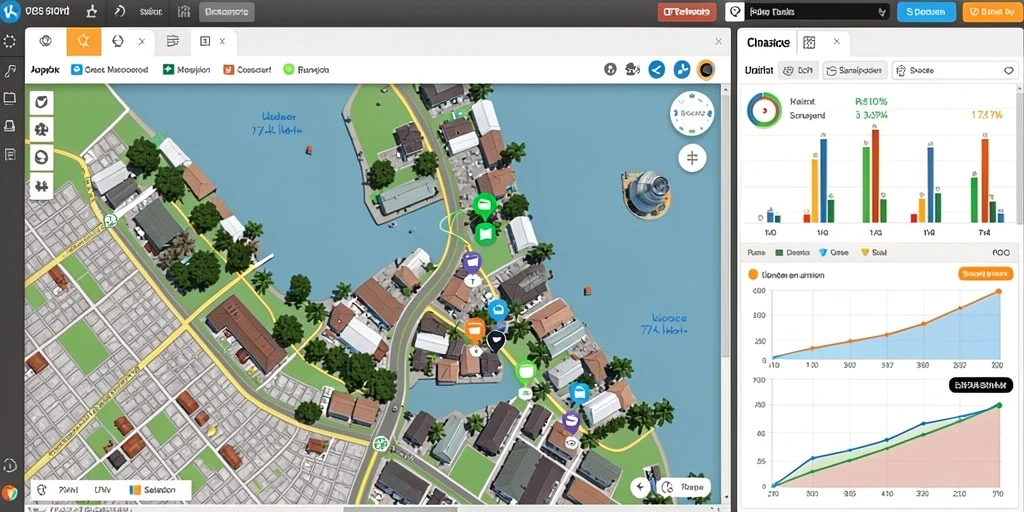
Task: Switch to the map tab with the layers icon
Action: tap(172, 42)
